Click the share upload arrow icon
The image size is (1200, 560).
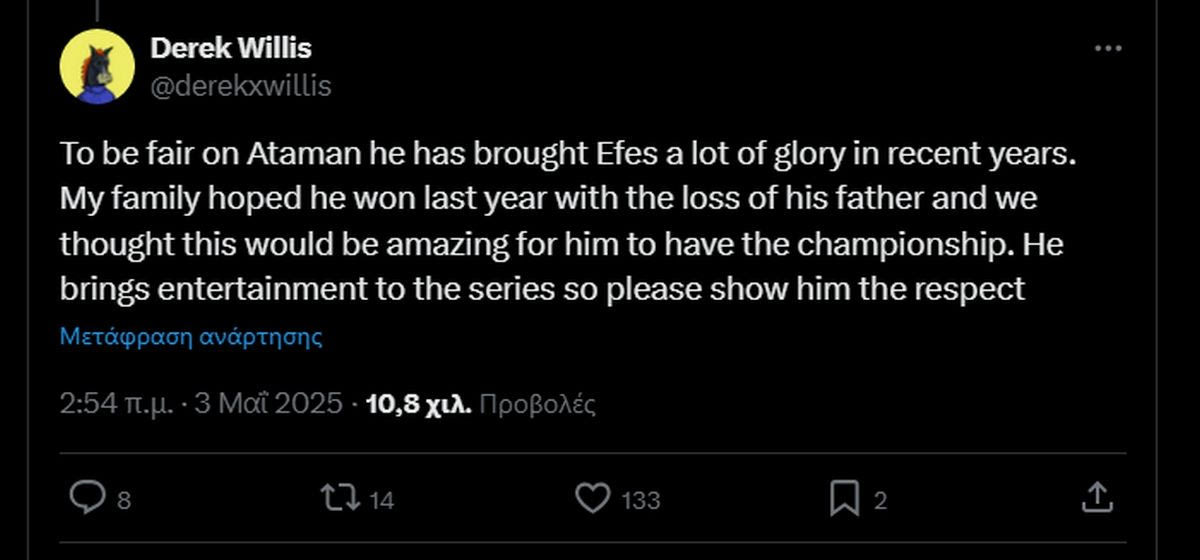[x=1095, y=497]
